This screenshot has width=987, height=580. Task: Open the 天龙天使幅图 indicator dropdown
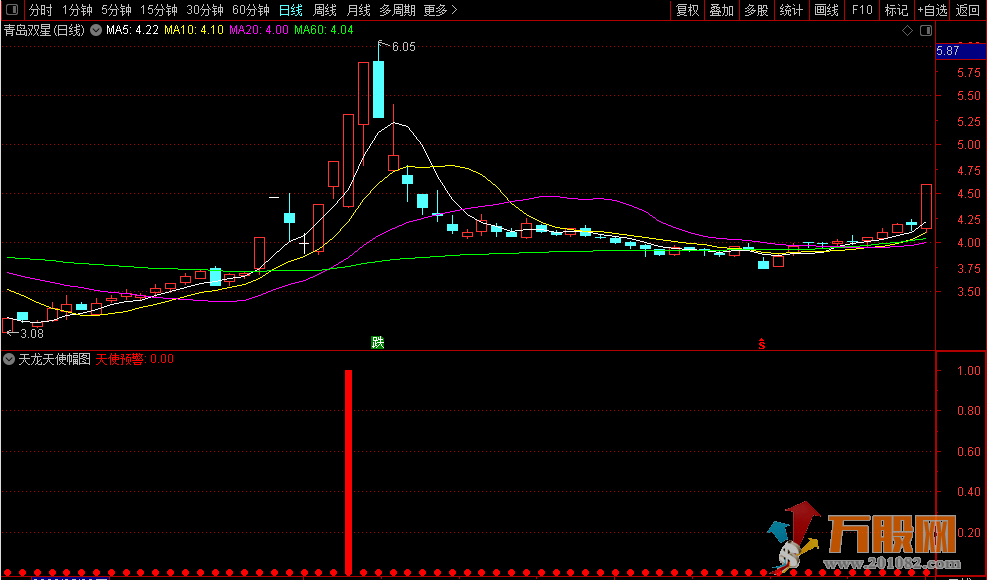tap(9, 359)
